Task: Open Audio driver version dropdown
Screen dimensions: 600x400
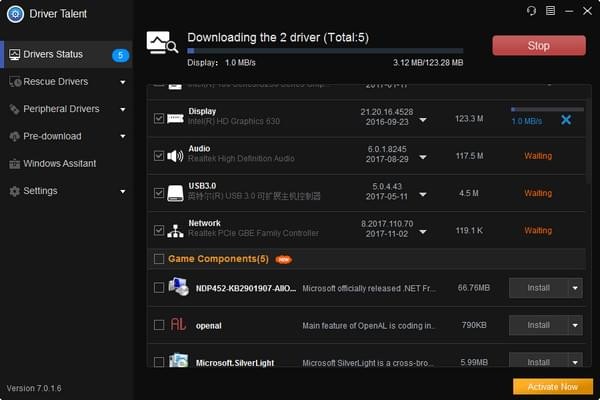Action: pyautogui.click(x=423, y=157)
